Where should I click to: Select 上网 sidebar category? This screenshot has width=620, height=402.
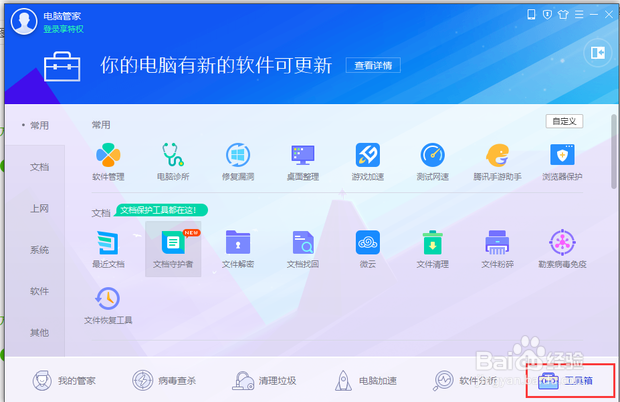(x=40, y=208)
